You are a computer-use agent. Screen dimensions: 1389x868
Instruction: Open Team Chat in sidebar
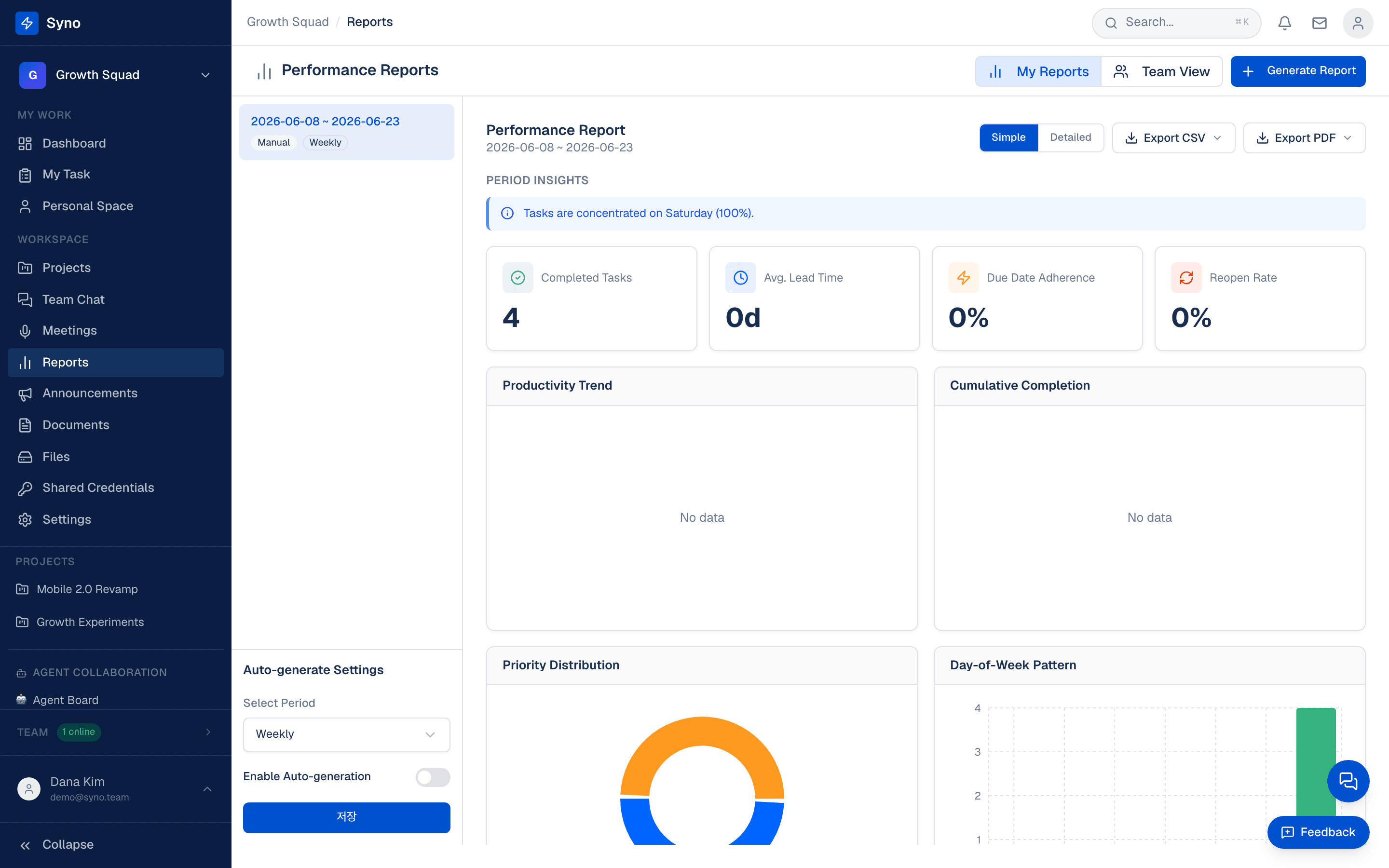click(115, 299)
